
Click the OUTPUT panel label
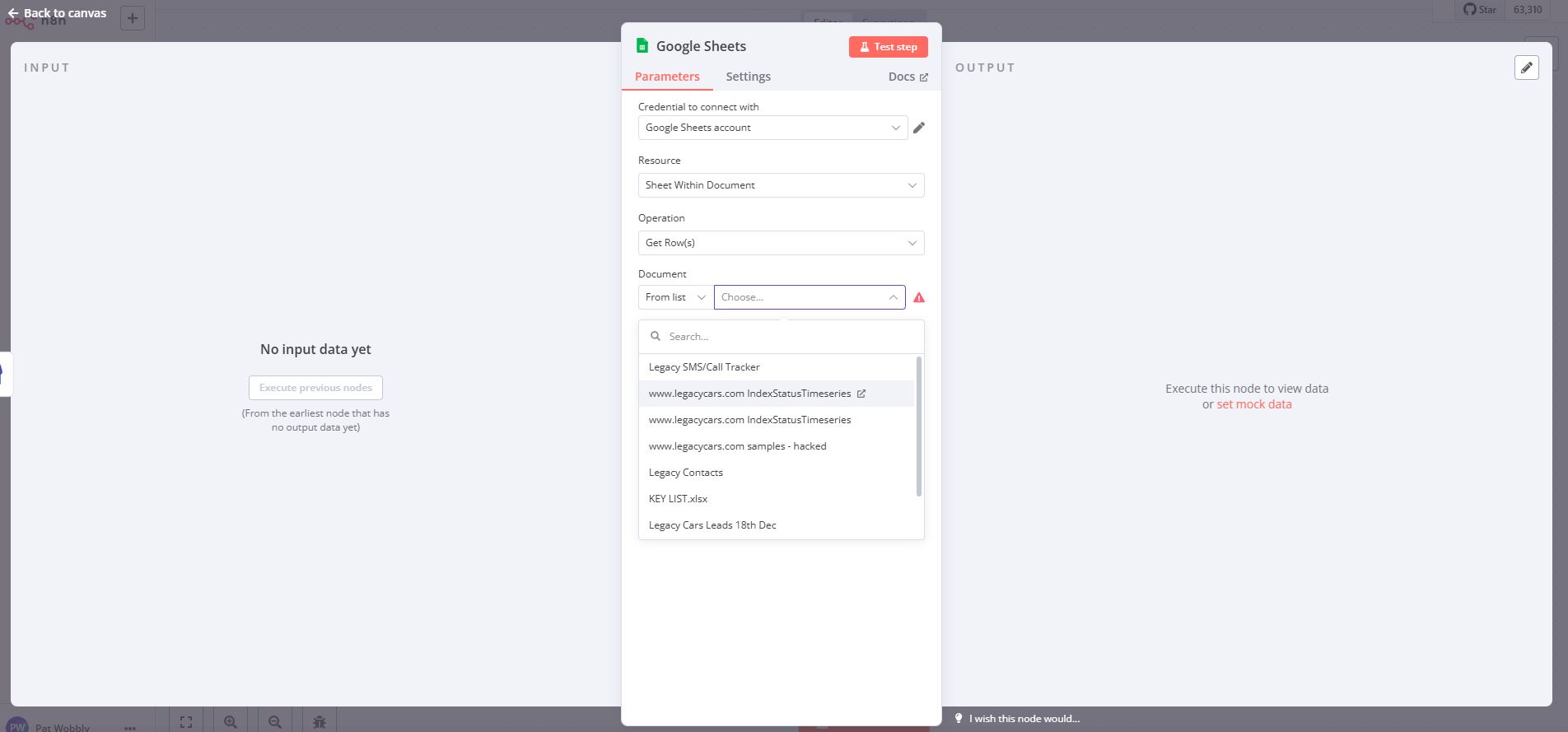tap(985, 68)
